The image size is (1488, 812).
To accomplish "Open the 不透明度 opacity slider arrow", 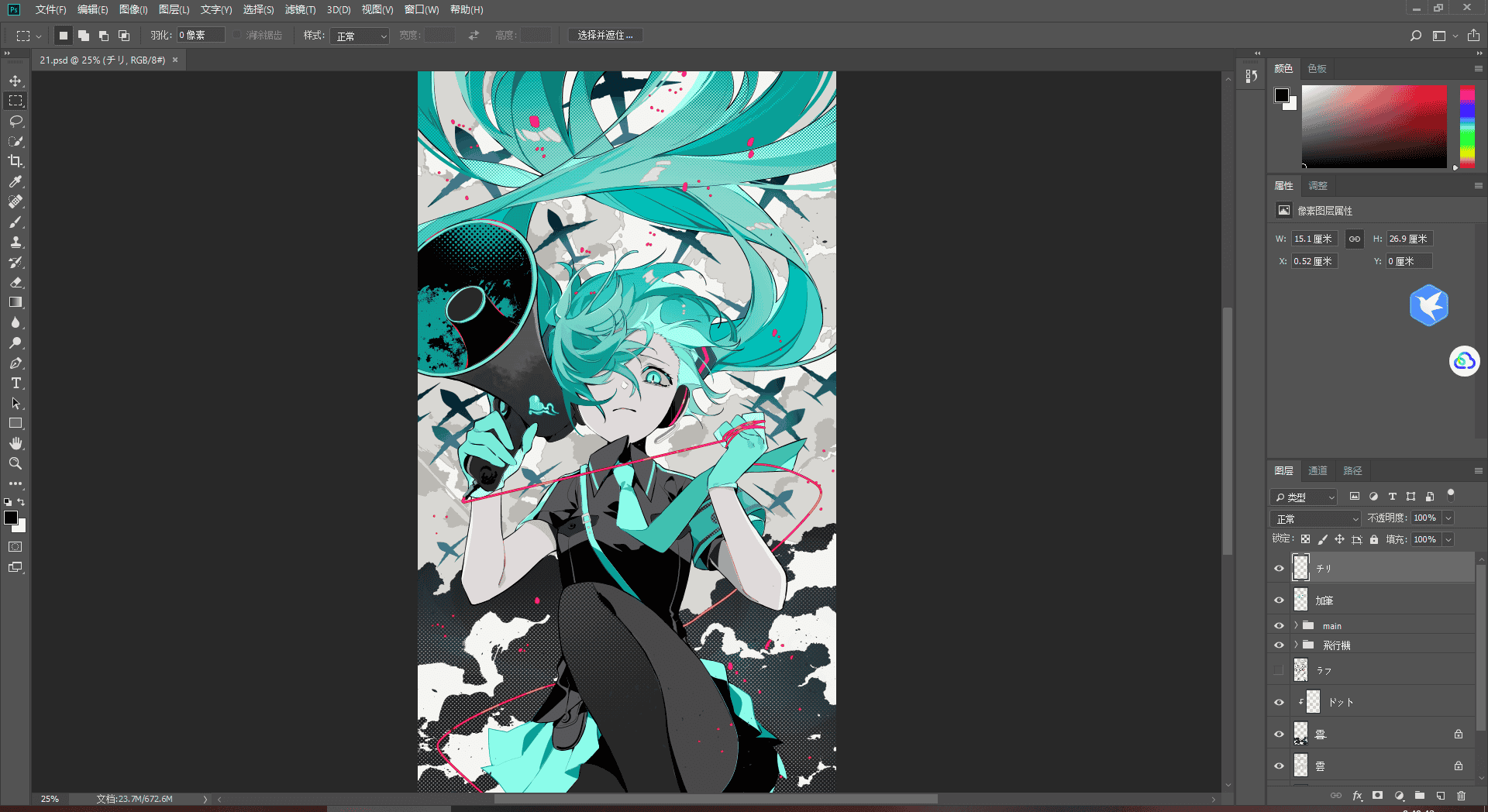I will point(1448,518).
